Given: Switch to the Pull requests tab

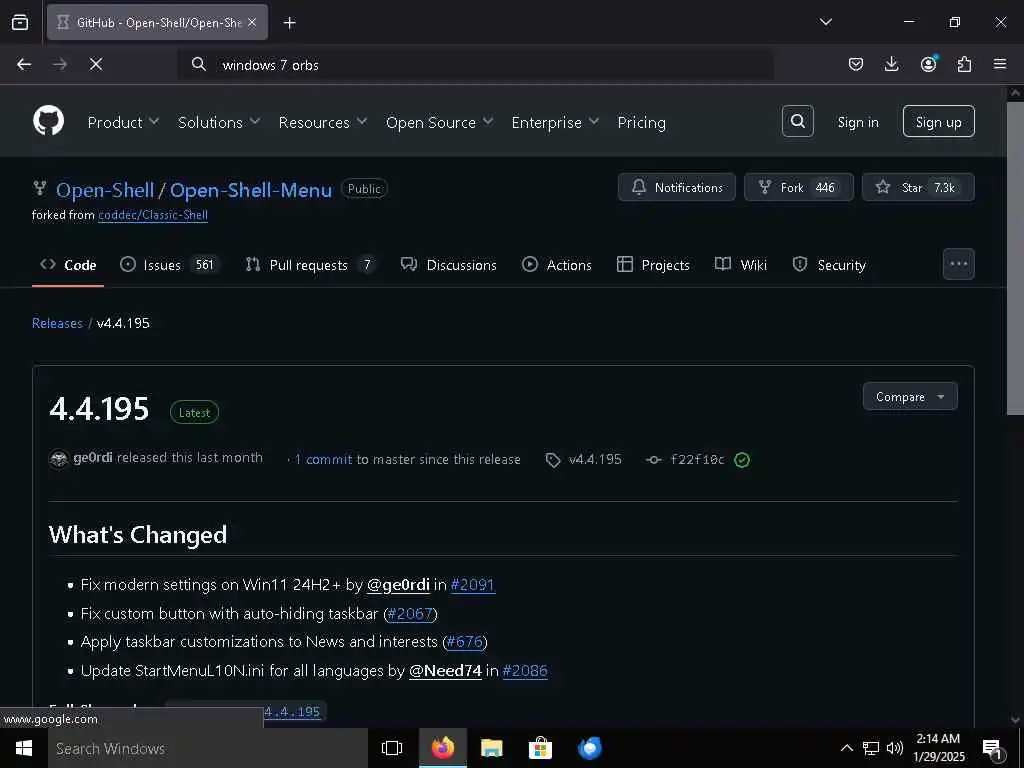Looking at the screenshot, I should pyautogui.click(x=310, y=264).
